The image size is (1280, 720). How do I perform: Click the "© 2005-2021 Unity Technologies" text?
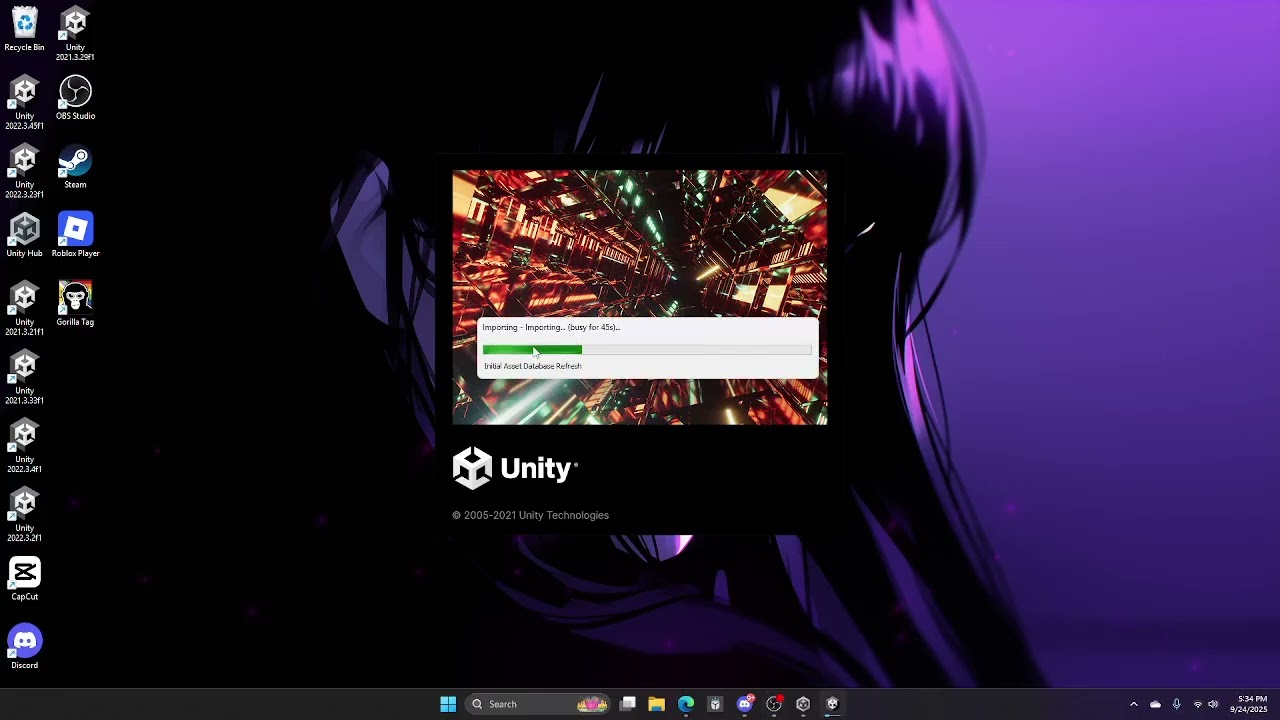pos(530,515)
